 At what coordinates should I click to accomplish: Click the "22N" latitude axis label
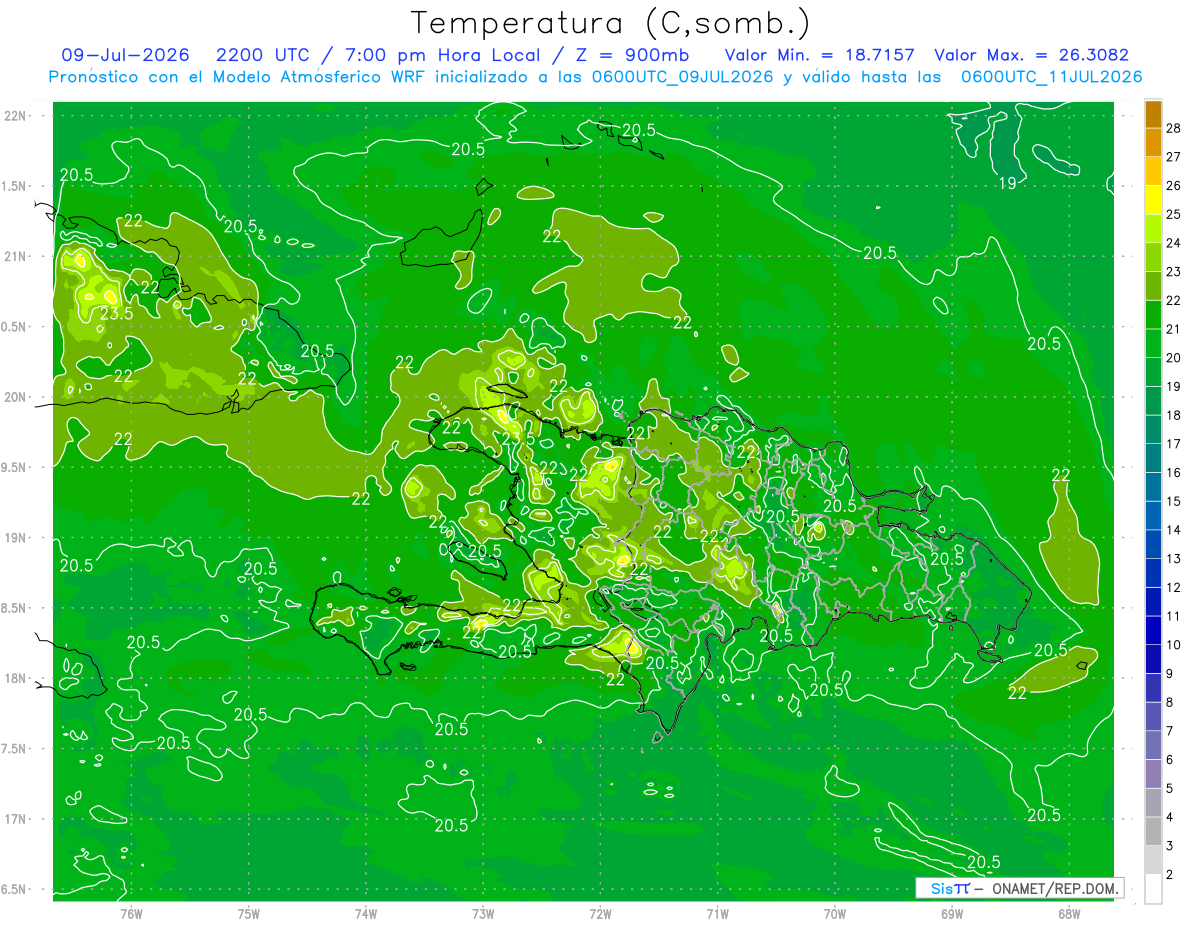[16, 116]
